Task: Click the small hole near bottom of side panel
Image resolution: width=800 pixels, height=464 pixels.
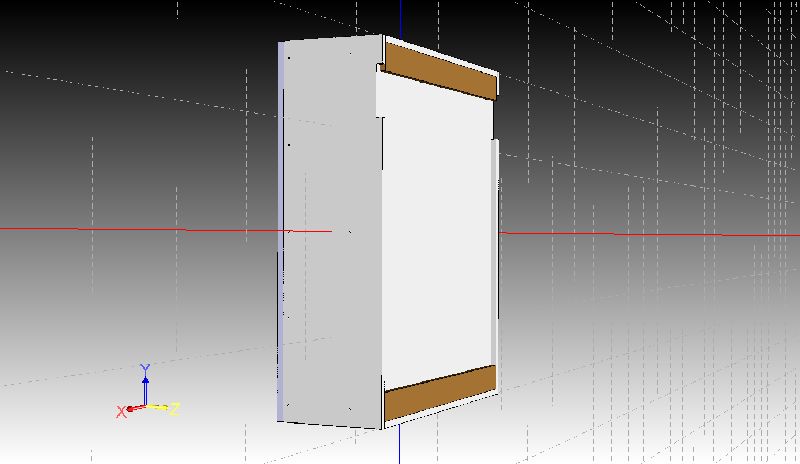Action: 288,405
